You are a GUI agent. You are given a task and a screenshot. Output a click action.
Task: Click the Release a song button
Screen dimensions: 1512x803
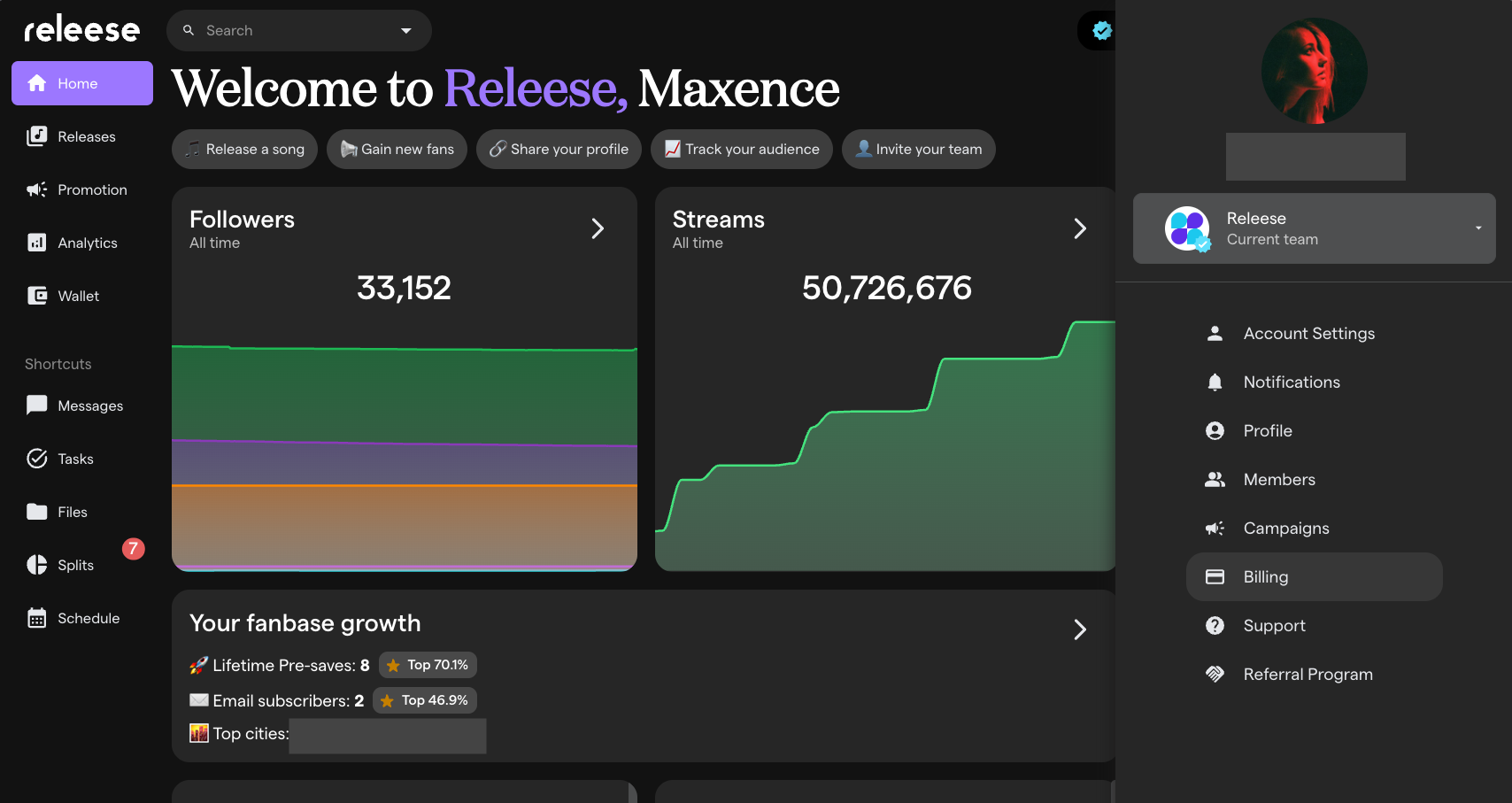click(x=244, y=150)
